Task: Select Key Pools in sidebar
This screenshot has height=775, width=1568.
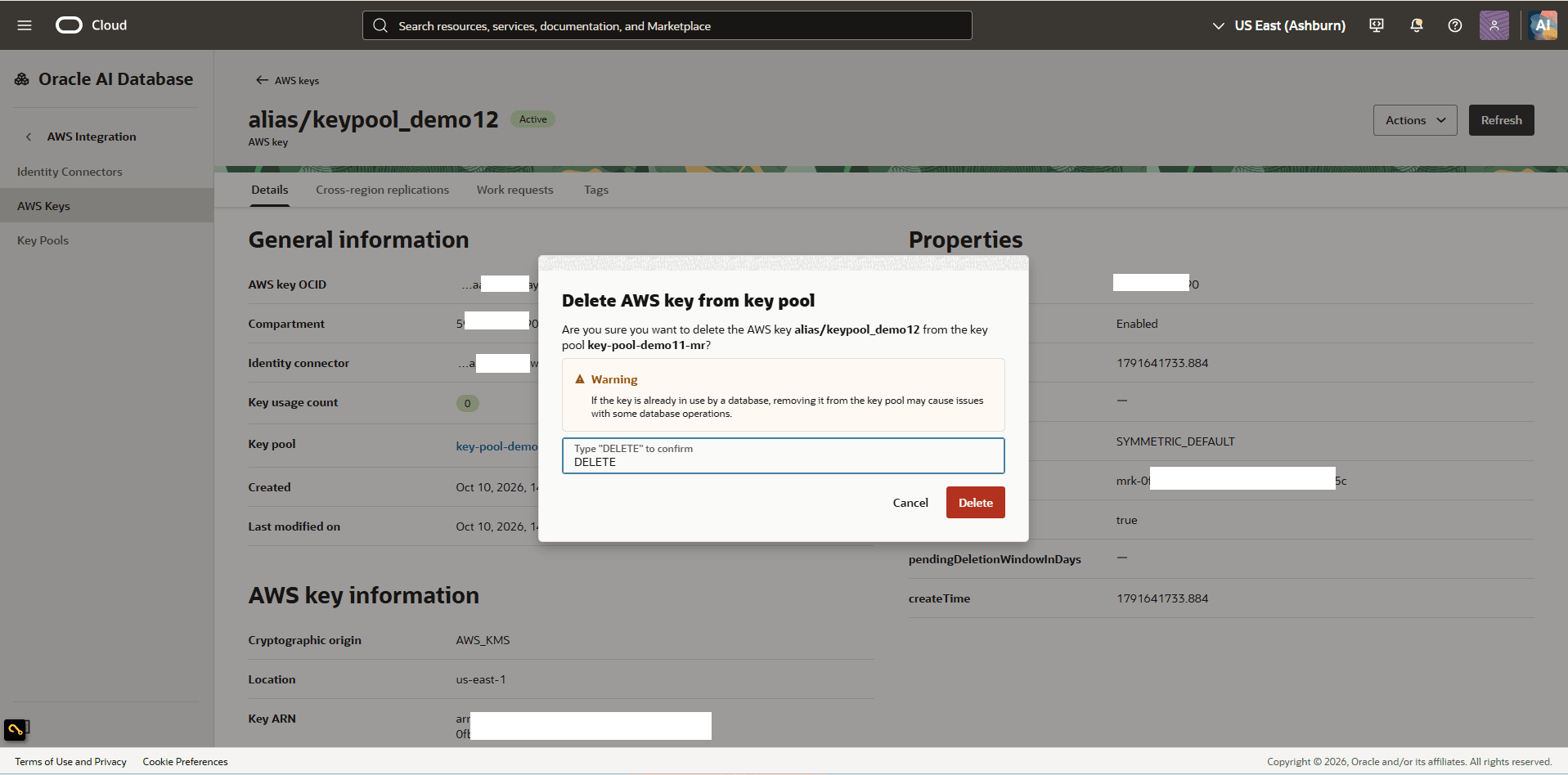Action: point(43,240)
